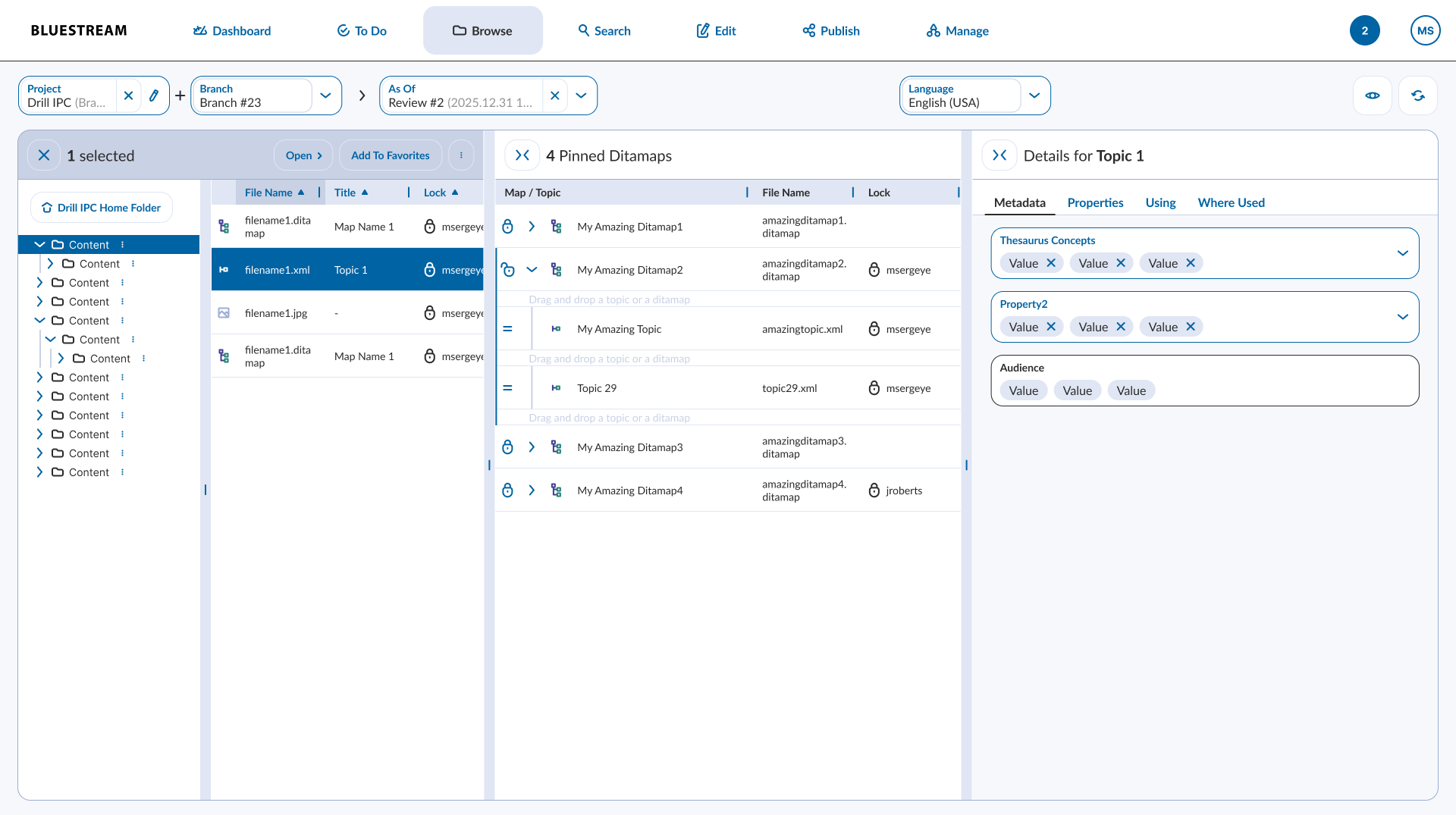
Task: Remove last Value chip in Property2
Action: point(1191,327)
